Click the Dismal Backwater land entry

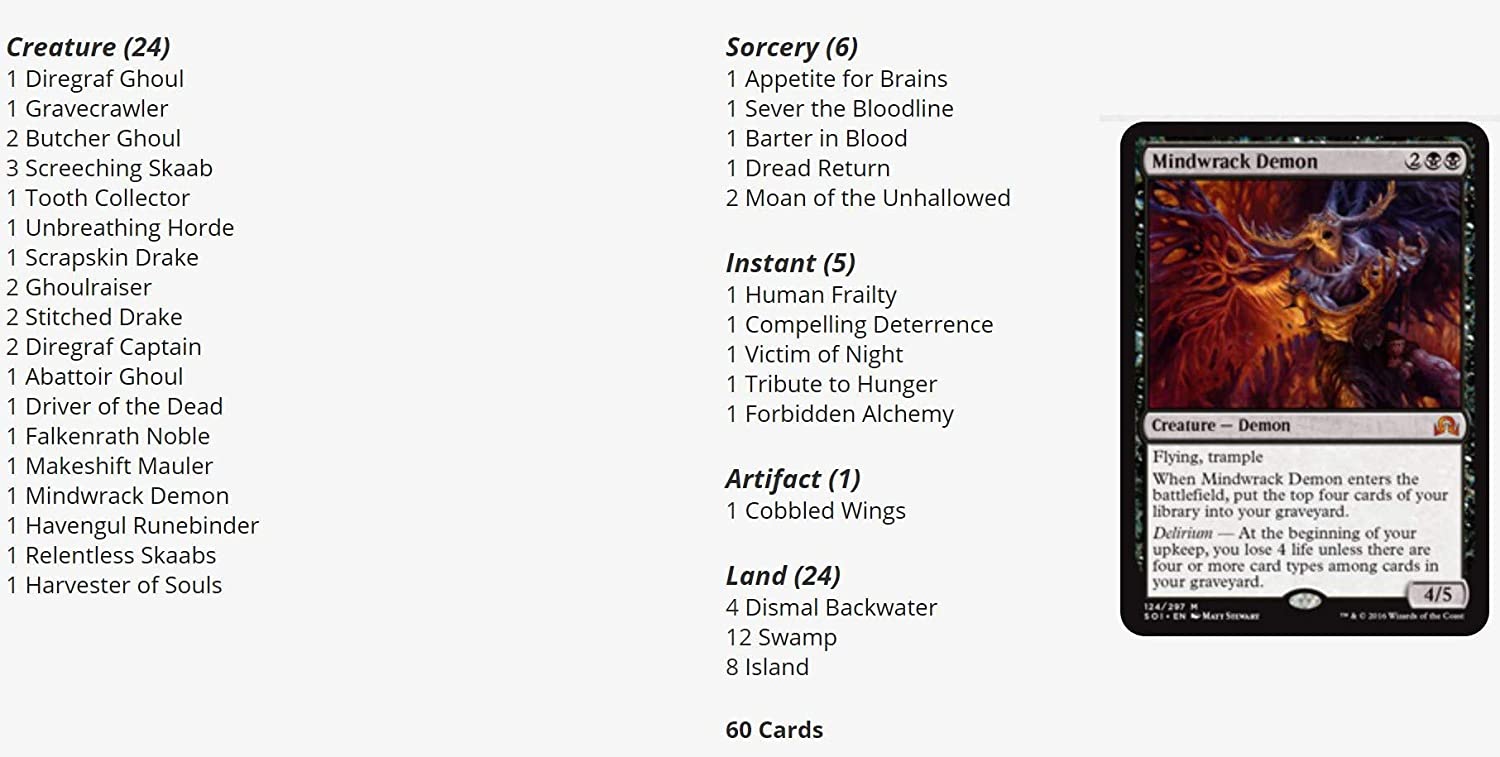coord(840,608)
